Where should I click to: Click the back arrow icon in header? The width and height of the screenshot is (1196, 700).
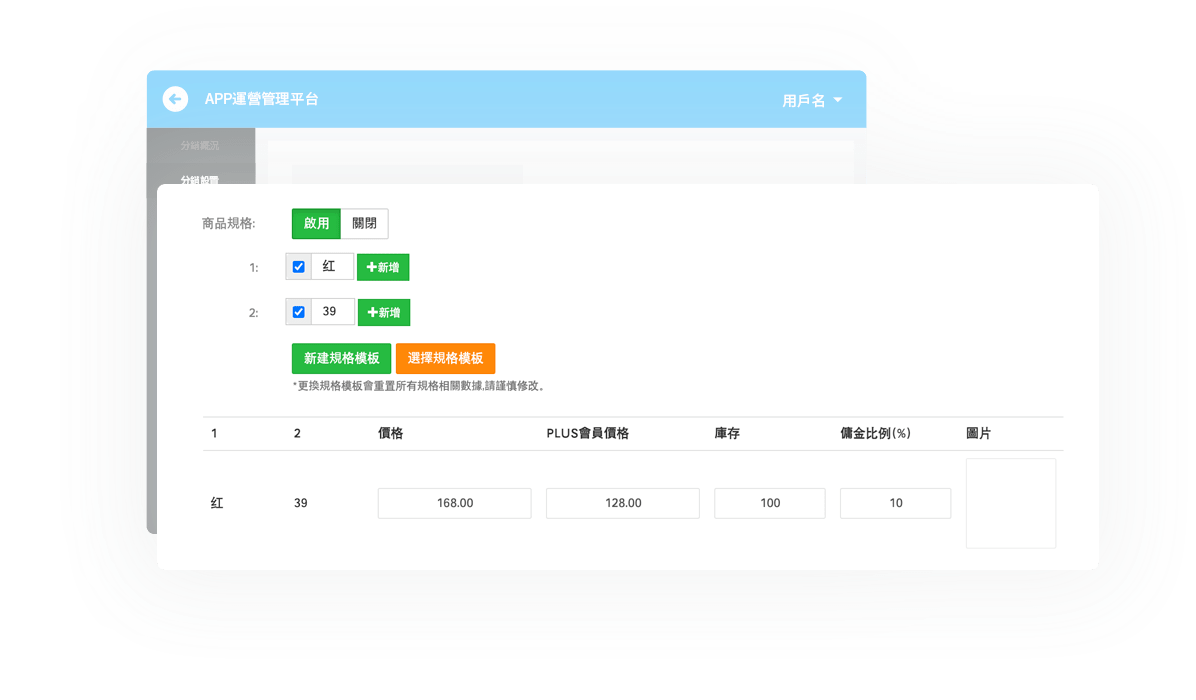click(175, 99)
